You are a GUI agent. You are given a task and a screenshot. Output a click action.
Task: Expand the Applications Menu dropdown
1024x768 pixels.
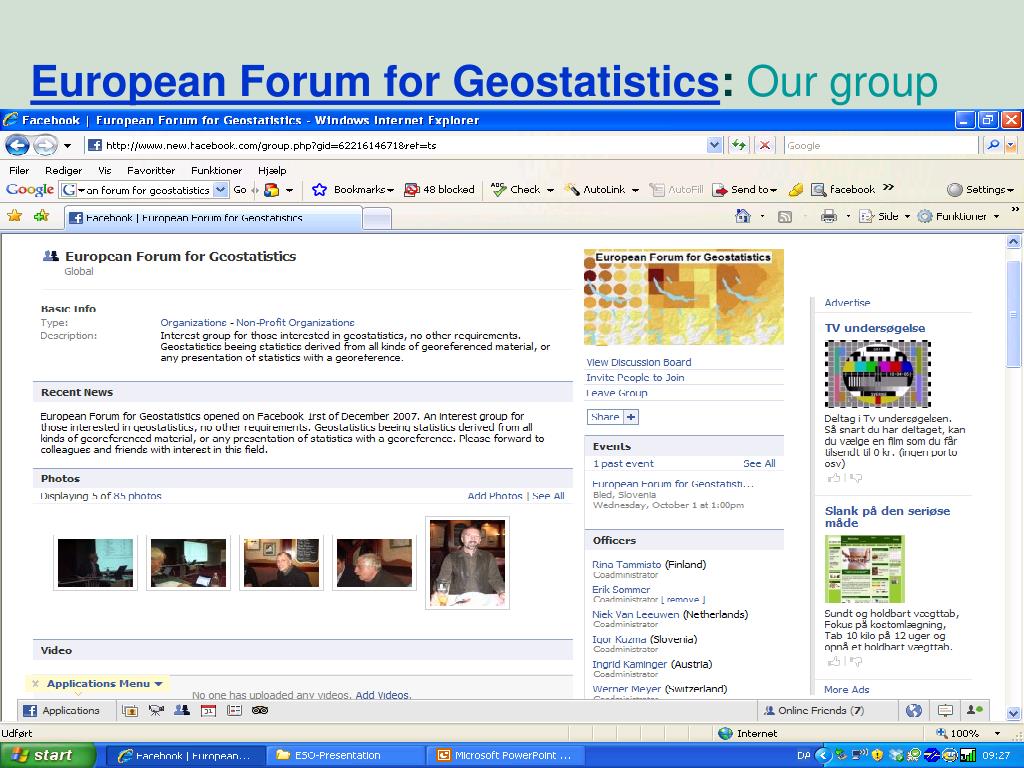pos(158,684)
